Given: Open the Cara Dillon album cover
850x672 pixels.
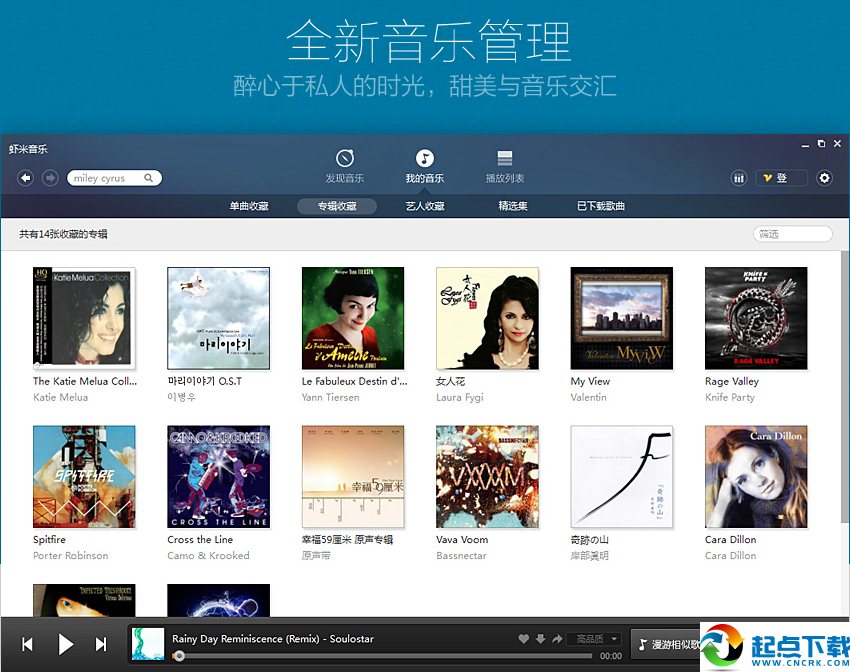Looking at the screenshot, I should (756, 476).
